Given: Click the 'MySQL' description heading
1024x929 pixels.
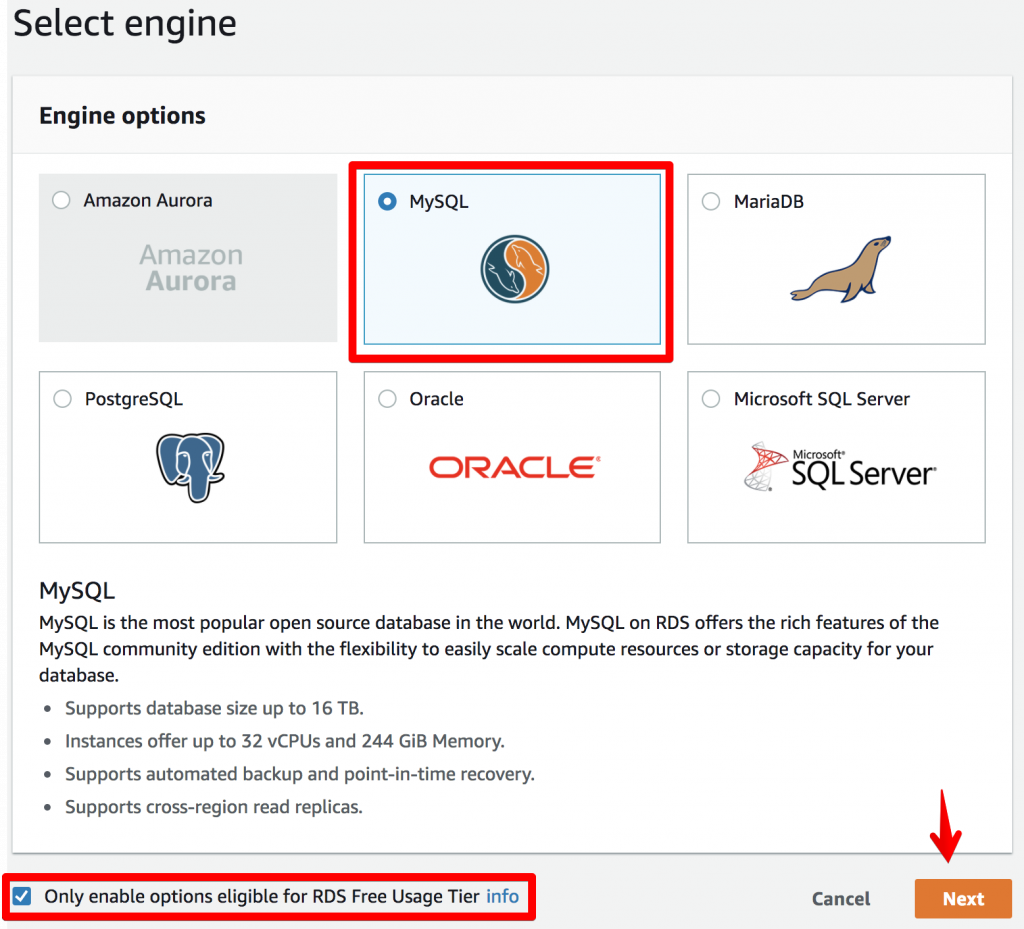Looking at the screenshot, I should coord(77,590).
